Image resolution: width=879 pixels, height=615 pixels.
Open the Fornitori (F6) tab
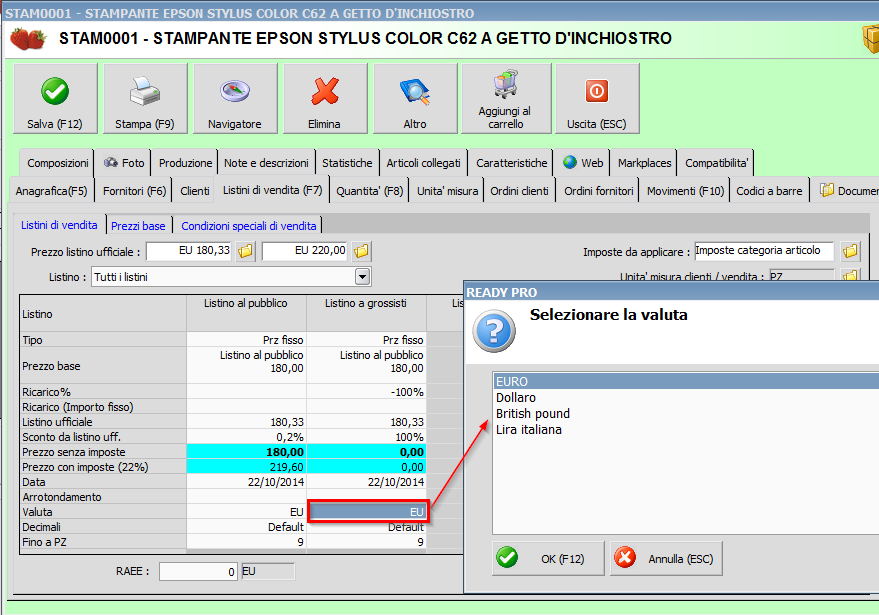pos(135,191)
